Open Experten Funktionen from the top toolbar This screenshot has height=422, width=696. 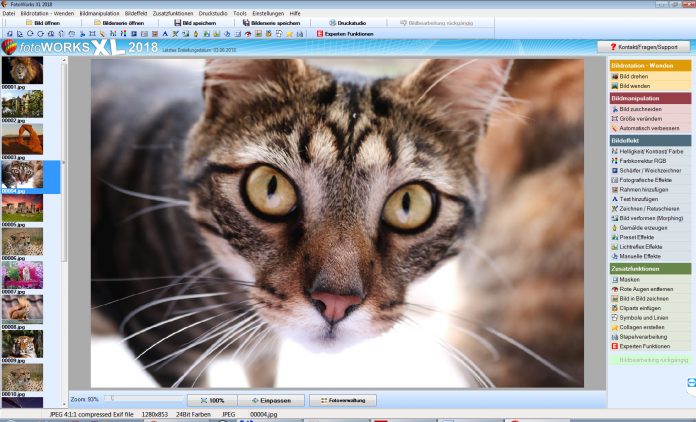[x=345, y=34]
